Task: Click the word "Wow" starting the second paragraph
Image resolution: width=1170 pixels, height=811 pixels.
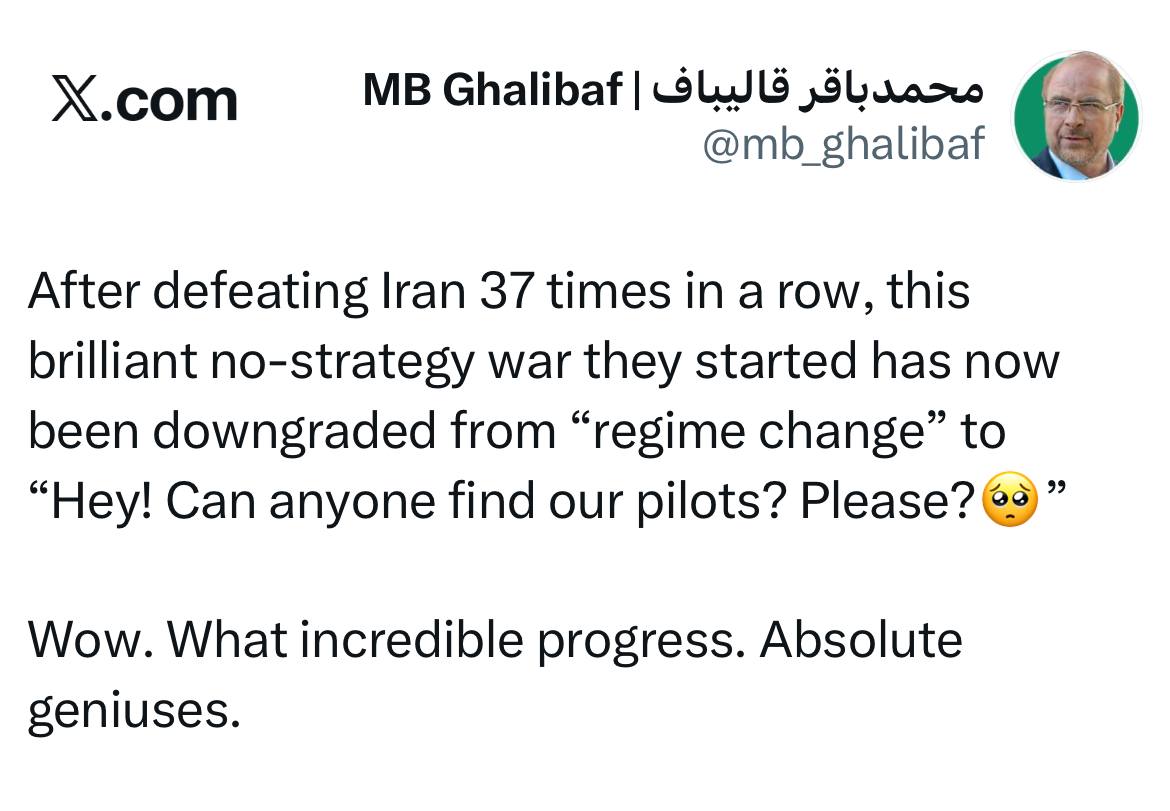Action: click(84, 641)
